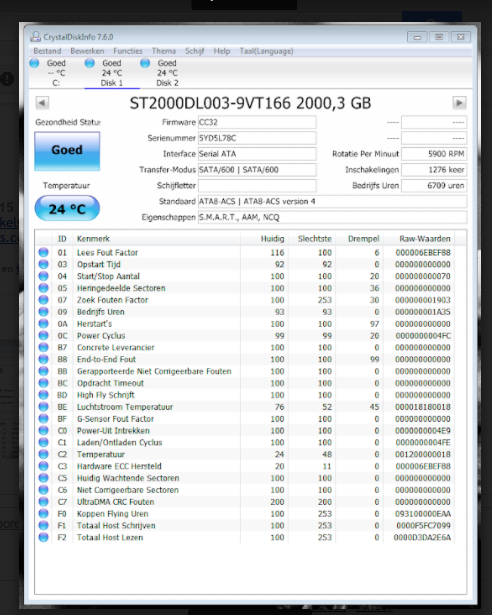This screenshot has height=615, width=492.
Task: Click the Drempel column header
Action: (359, 238)
